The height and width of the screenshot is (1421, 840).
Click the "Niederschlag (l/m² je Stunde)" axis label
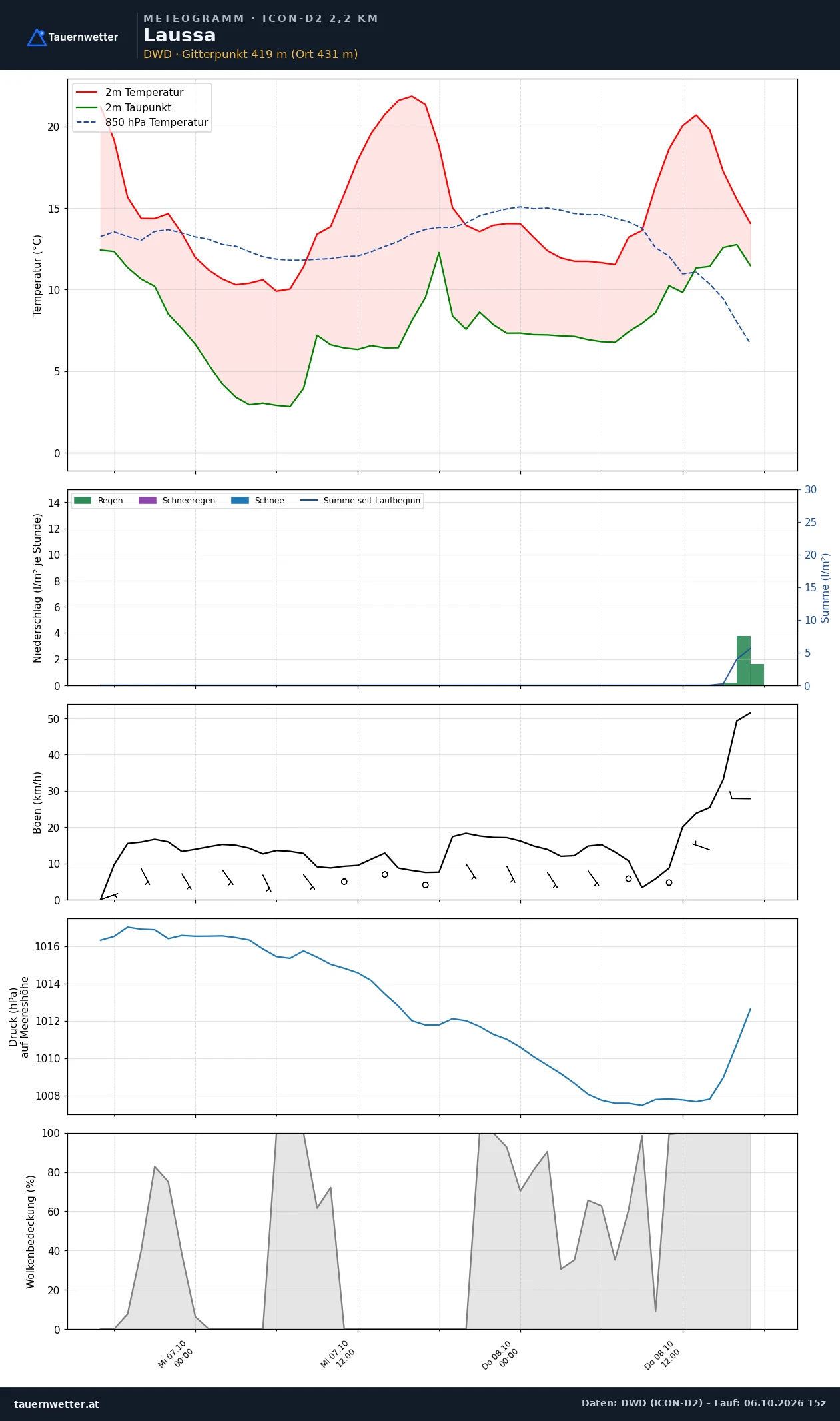pyautogui.click(x=37, y=588)
